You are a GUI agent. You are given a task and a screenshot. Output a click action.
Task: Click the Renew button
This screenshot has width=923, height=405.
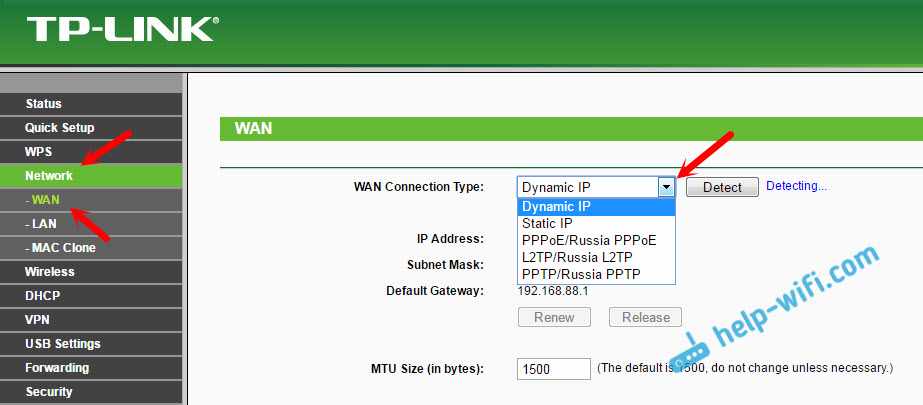coord(554,317)
